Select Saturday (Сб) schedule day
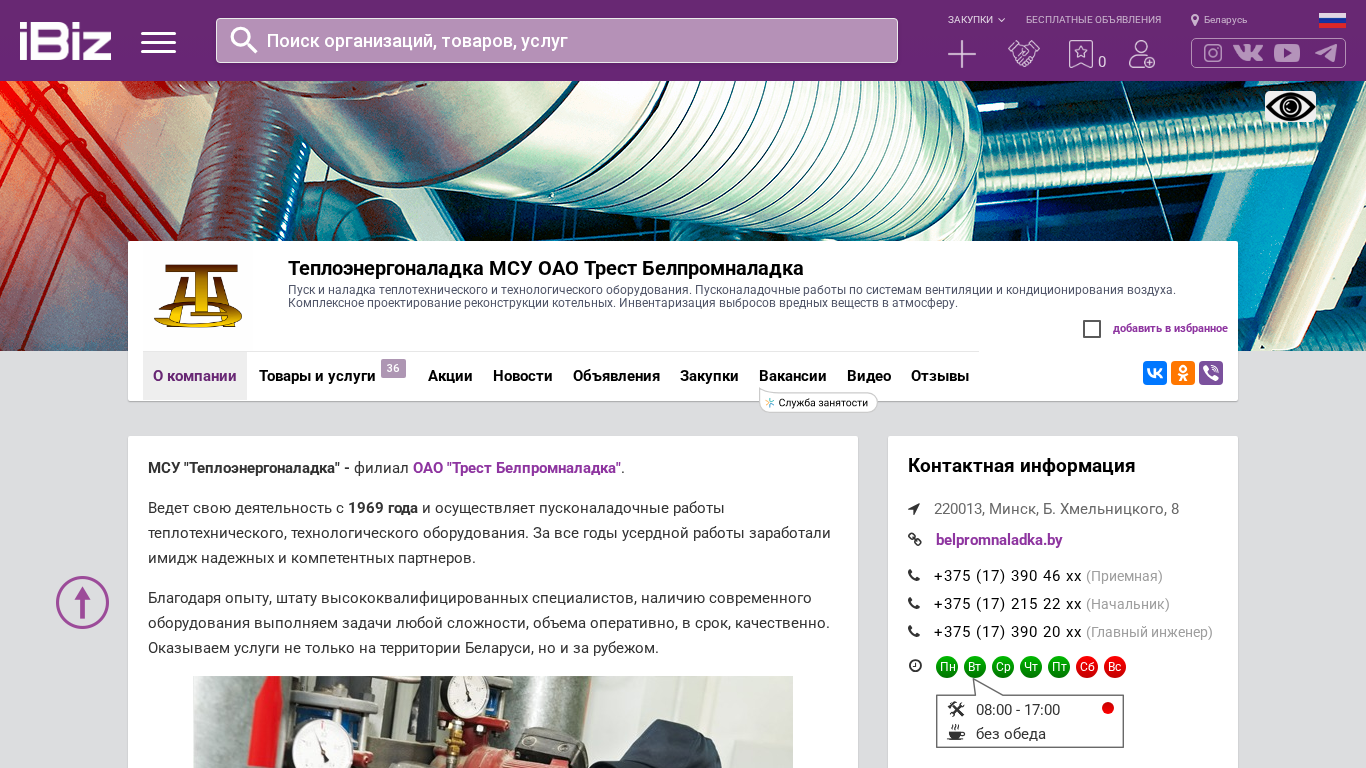 1087,667
